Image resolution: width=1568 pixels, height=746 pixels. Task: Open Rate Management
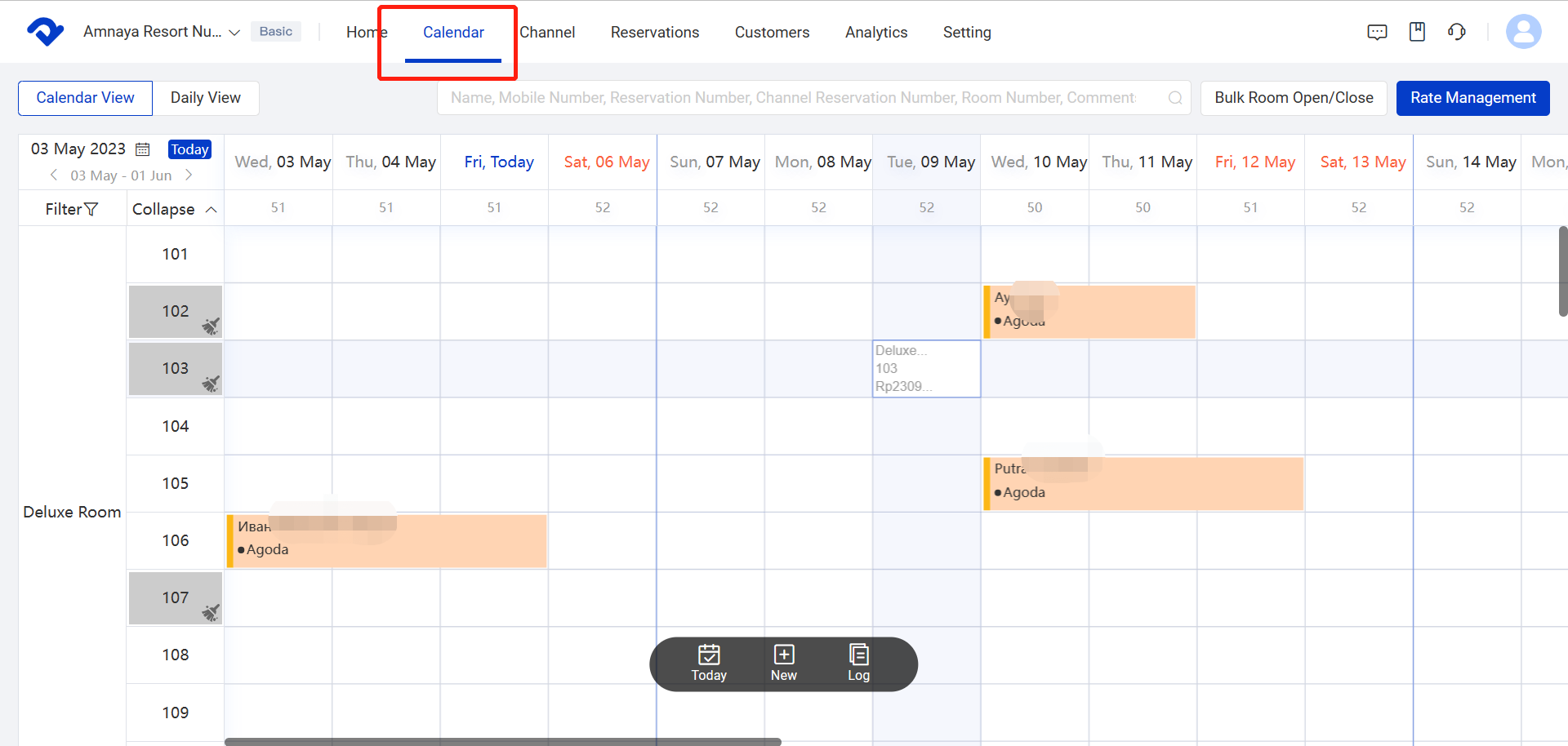[1472, 98]
